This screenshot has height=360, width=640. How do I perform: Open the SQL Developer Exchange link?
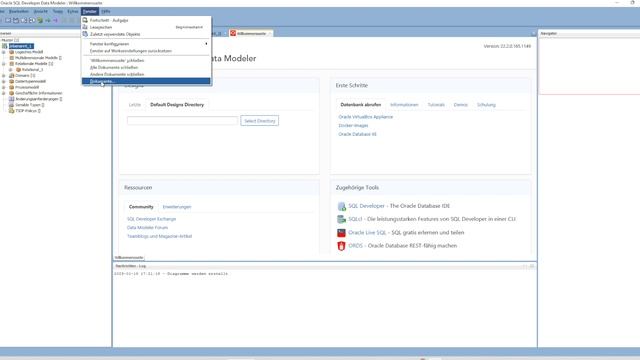tap(151, 219)
